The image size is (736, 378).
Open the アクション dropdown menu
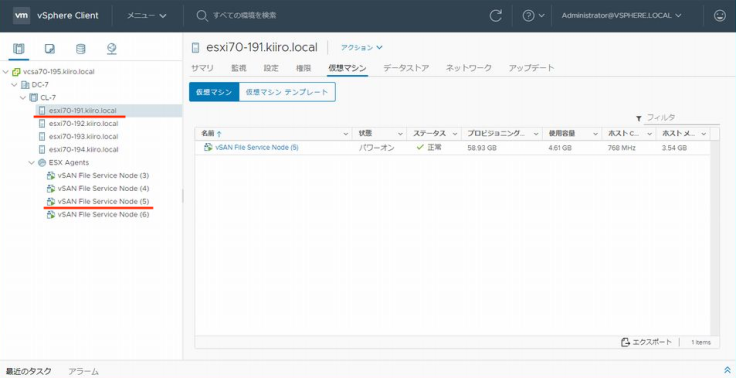coord(361,47)
